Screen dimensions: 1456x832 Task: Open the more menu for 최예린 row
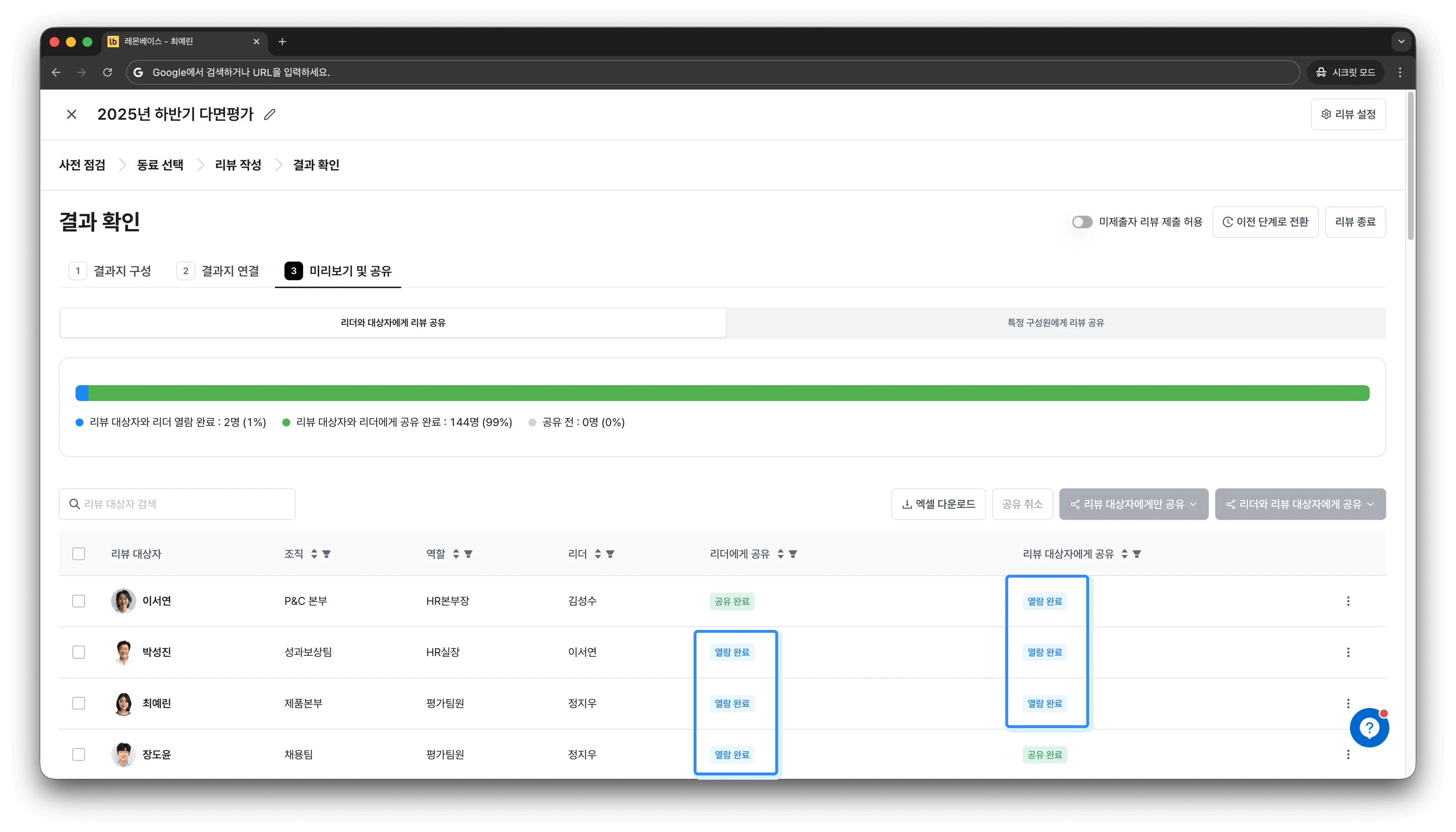click(x=1348, y=703)
